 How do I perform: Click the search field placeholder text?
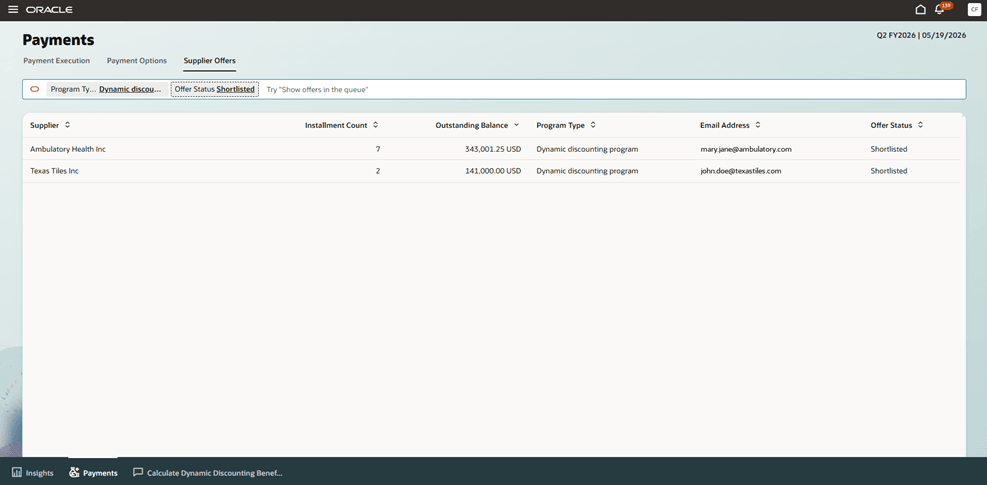pyautogui.click(x=317, y=90)
